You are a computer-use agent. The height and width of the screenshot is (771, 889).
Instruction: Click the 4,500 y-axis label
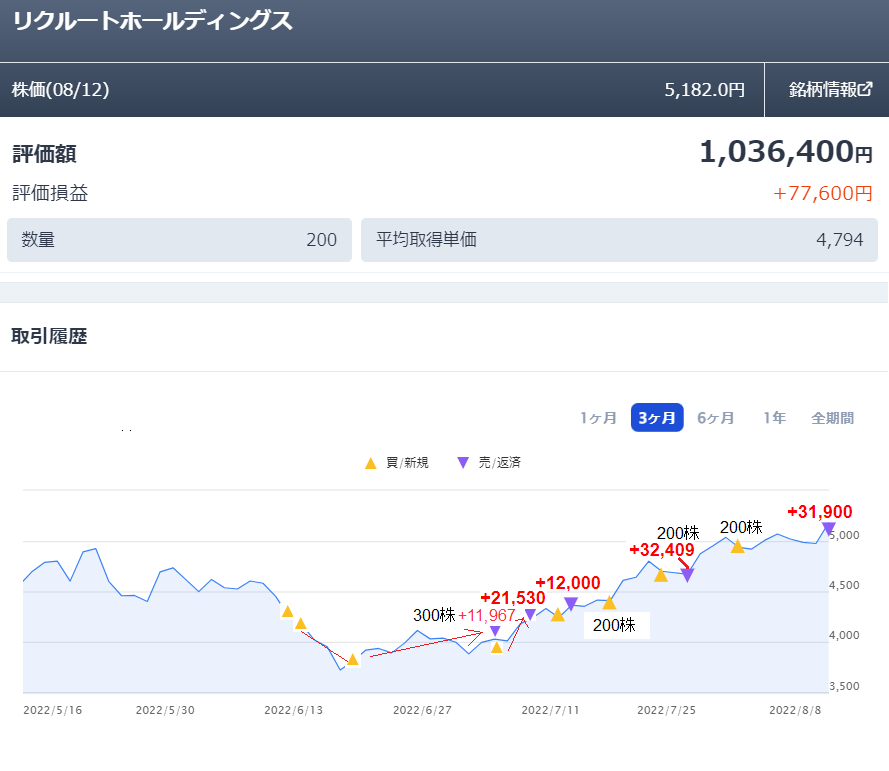coord(844,585)
